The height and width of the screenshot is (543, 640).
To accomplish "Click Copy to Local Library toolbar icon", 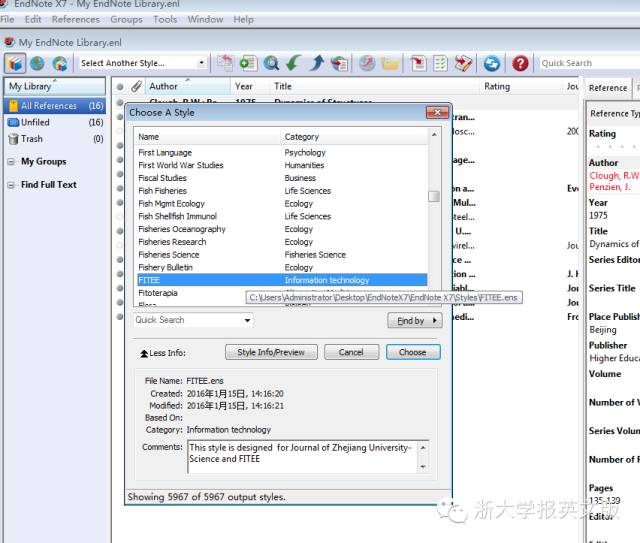I will pos(224,63).
